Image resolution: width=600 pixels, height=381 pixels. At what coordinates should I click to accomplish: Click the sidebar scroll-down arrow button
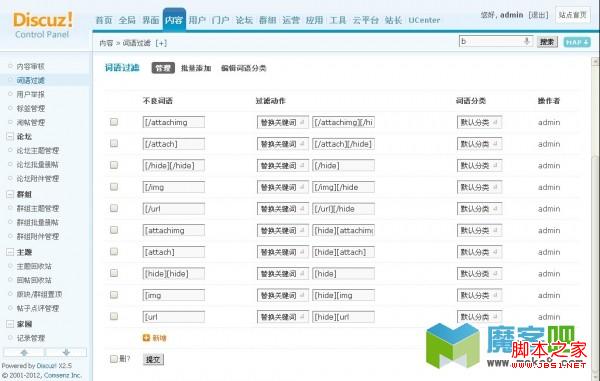(66, 352)
